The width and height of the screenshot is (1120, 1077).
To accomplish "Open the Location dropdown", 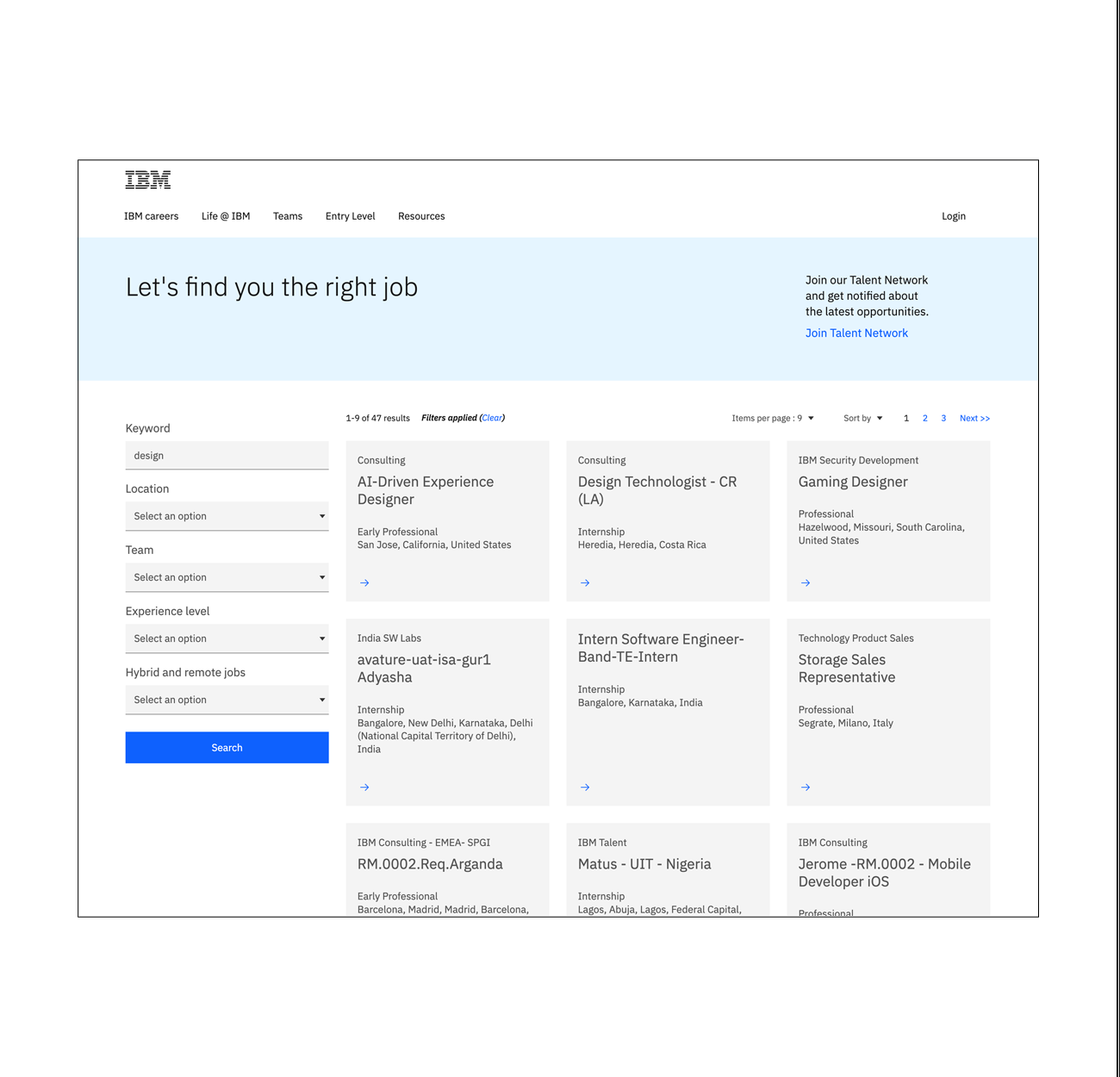I will coord(227,515).
